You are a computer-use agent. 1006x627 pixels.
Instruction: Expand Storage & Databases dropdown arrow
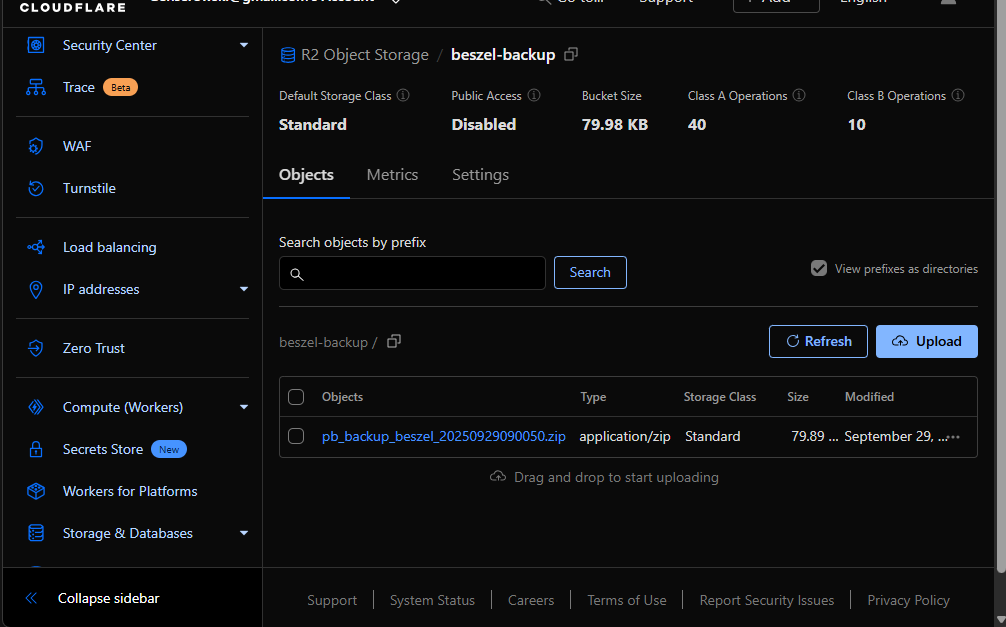tap(244, 533)
